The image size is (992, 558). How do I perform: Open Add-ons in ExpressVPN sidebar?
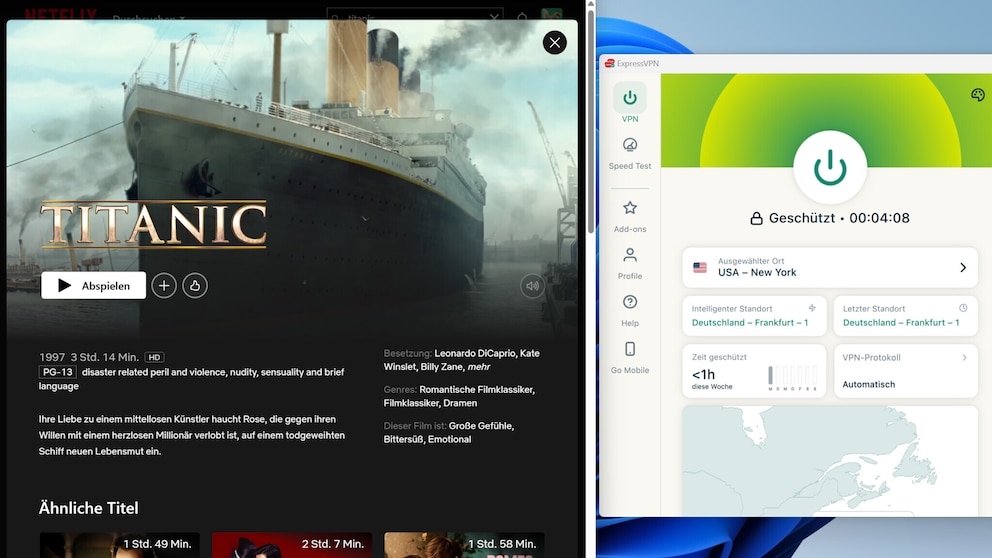(629, 217)
